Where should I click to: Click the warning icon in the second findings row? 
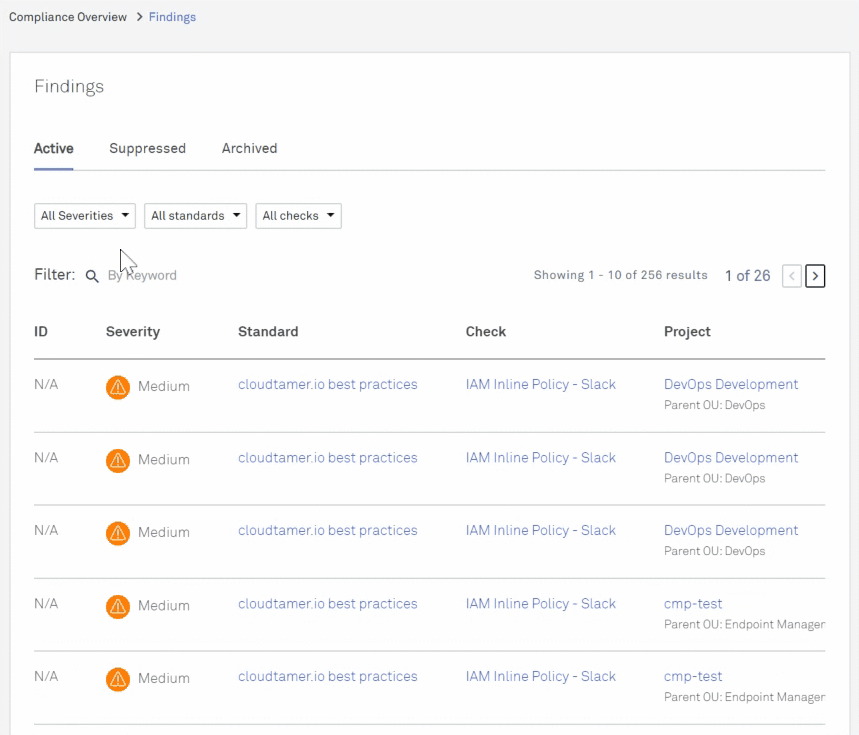coord(118,461)
